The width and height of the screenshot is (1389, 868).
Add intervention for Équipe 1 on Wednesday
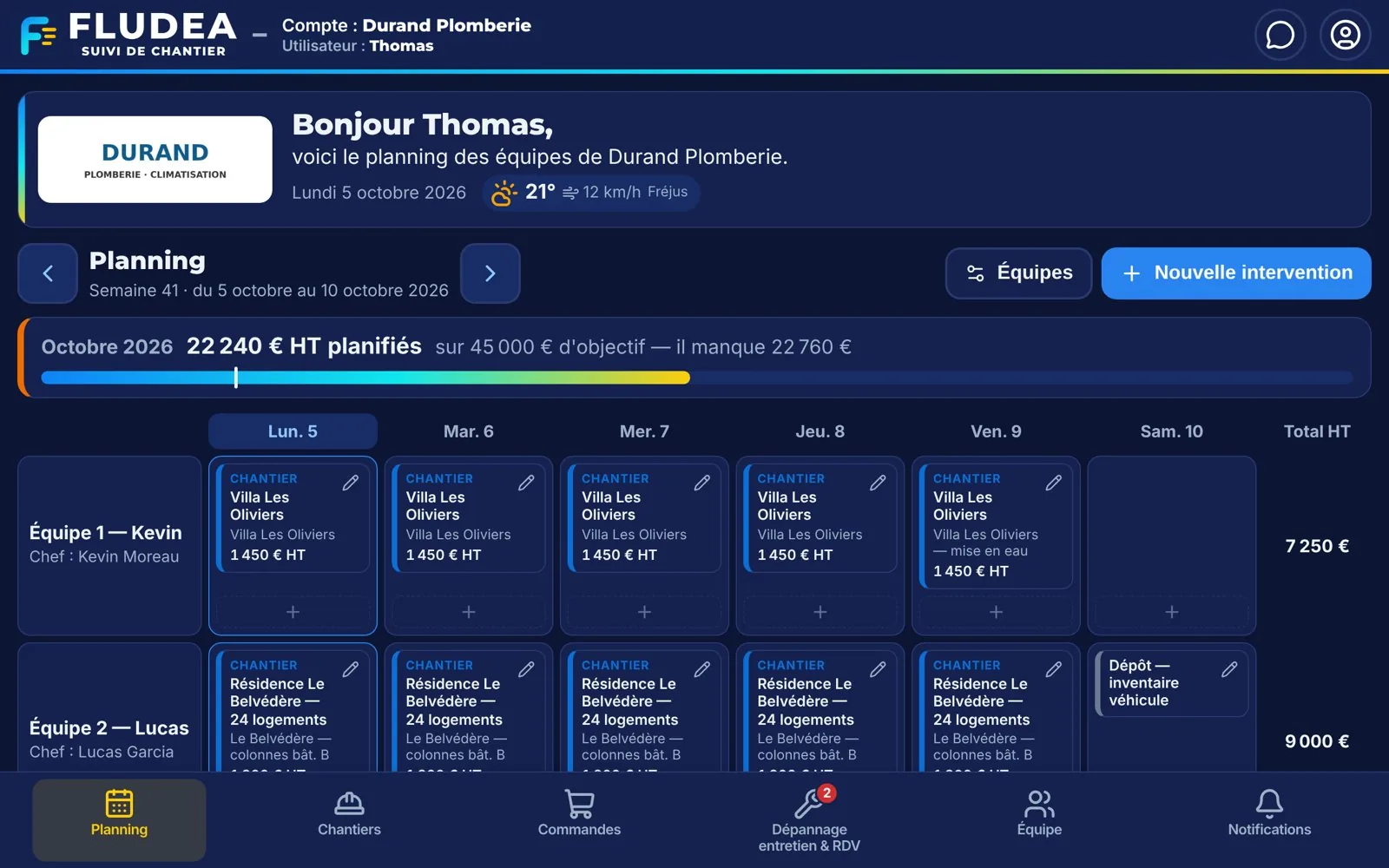coord(644,612)
